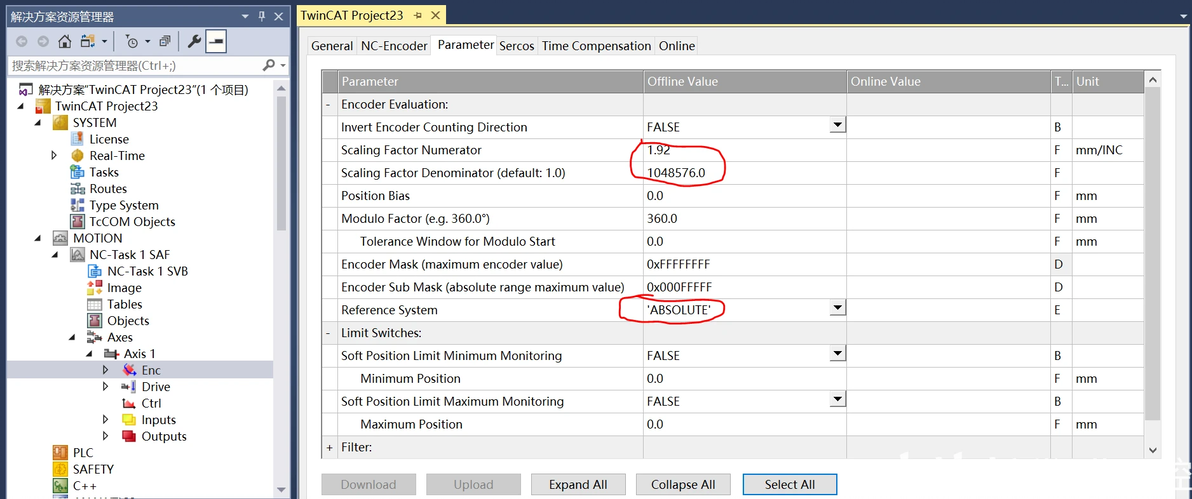Expand the Filter parameter group
Screen dimensions: 1192x499
point(329,447)
